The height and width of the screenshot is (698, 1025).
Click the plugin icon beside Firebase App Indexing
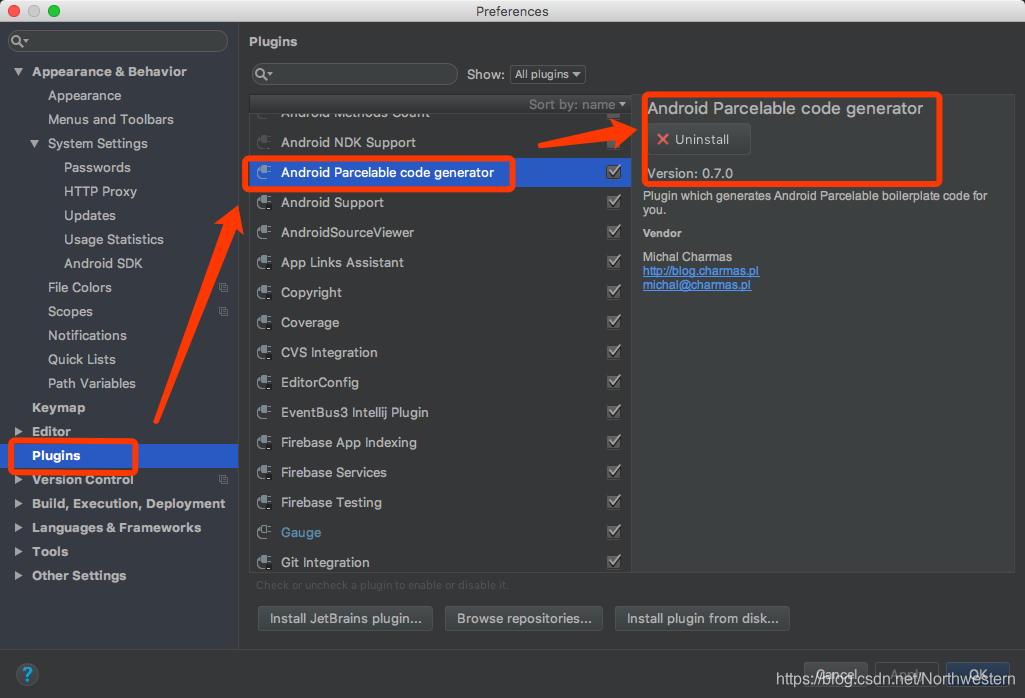click(264, 443)
